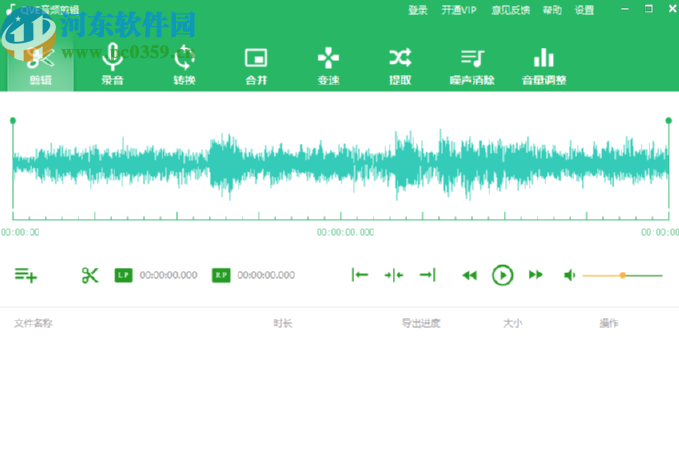Screen dimensions: 679x461
Task: Click the timeline ruler under waveform
Action: pos(341,216)
